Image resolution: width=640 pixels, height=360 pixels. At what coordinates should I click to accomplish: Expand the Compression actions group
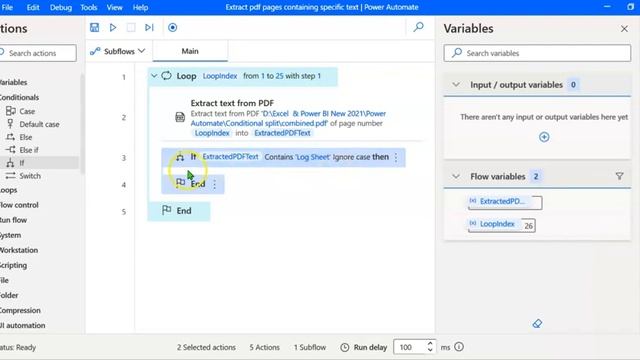pos(20,311)
